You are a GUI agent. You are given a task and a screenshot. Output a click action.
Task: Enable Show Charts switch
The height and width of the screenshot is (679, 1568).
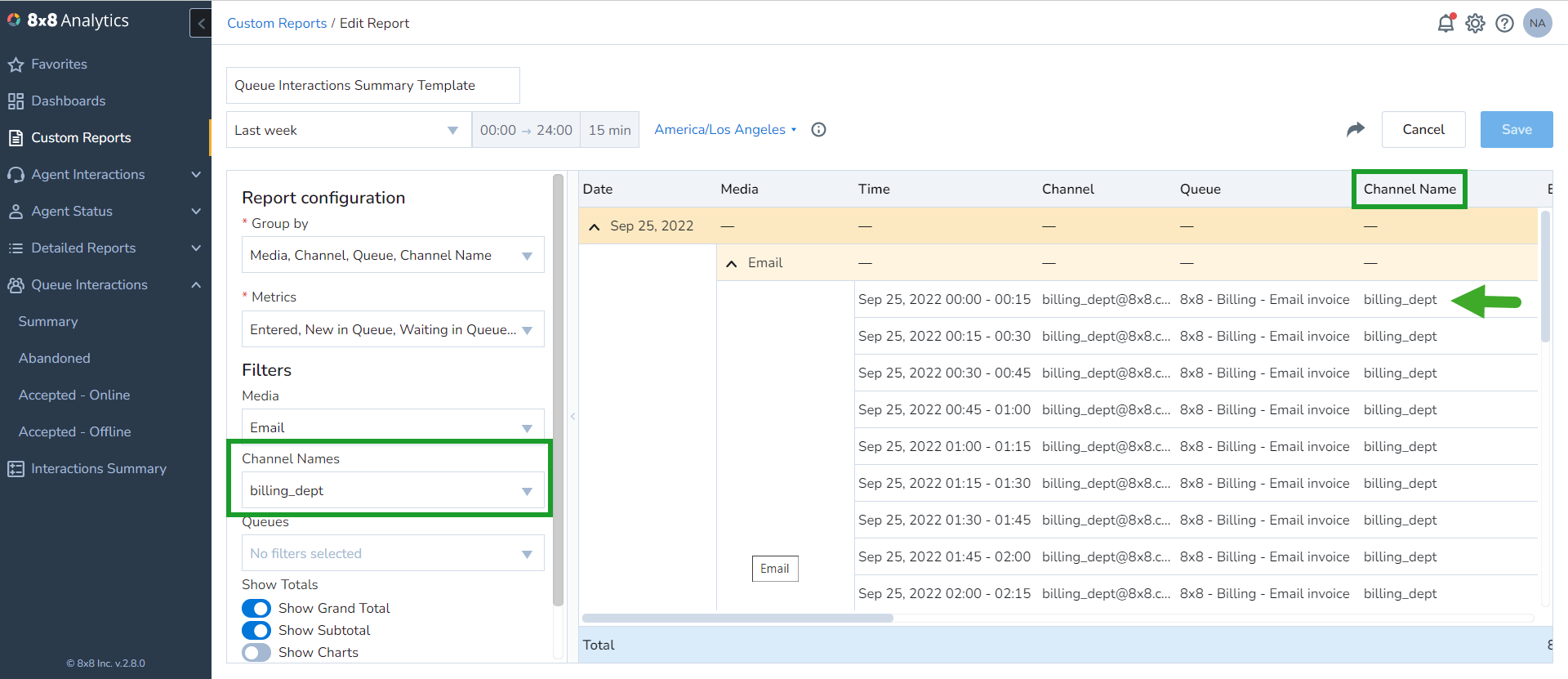point(256,653)
